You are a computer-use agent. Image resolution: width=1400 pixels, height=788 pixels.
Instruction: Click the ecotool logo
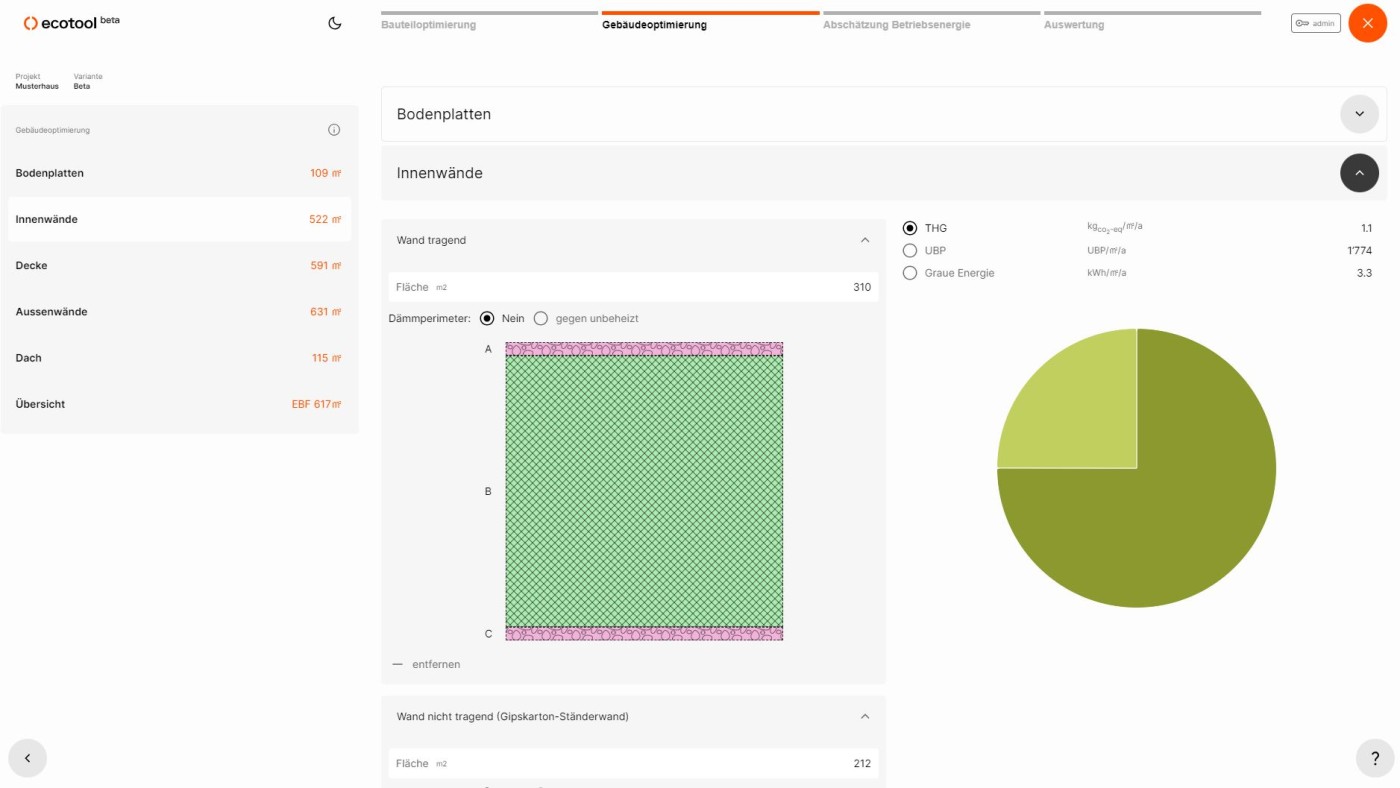coord(71,22)
